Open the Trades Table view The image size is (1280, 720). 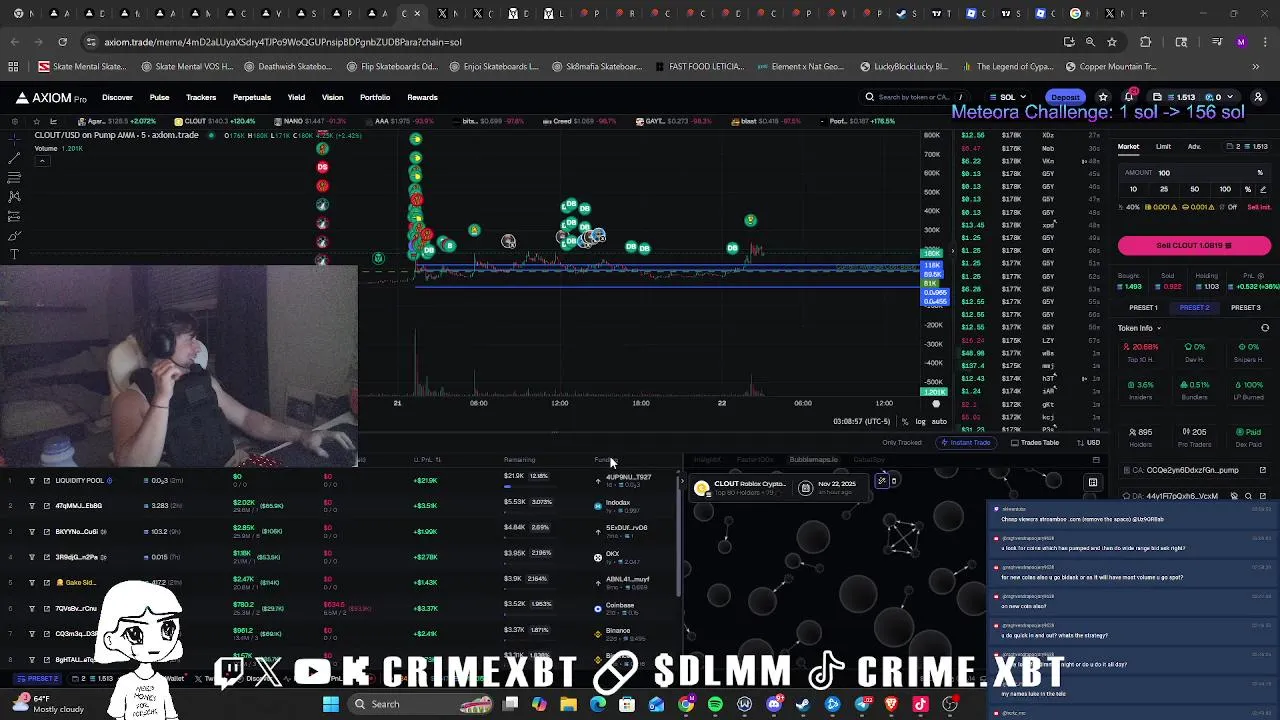(1036, 443)
